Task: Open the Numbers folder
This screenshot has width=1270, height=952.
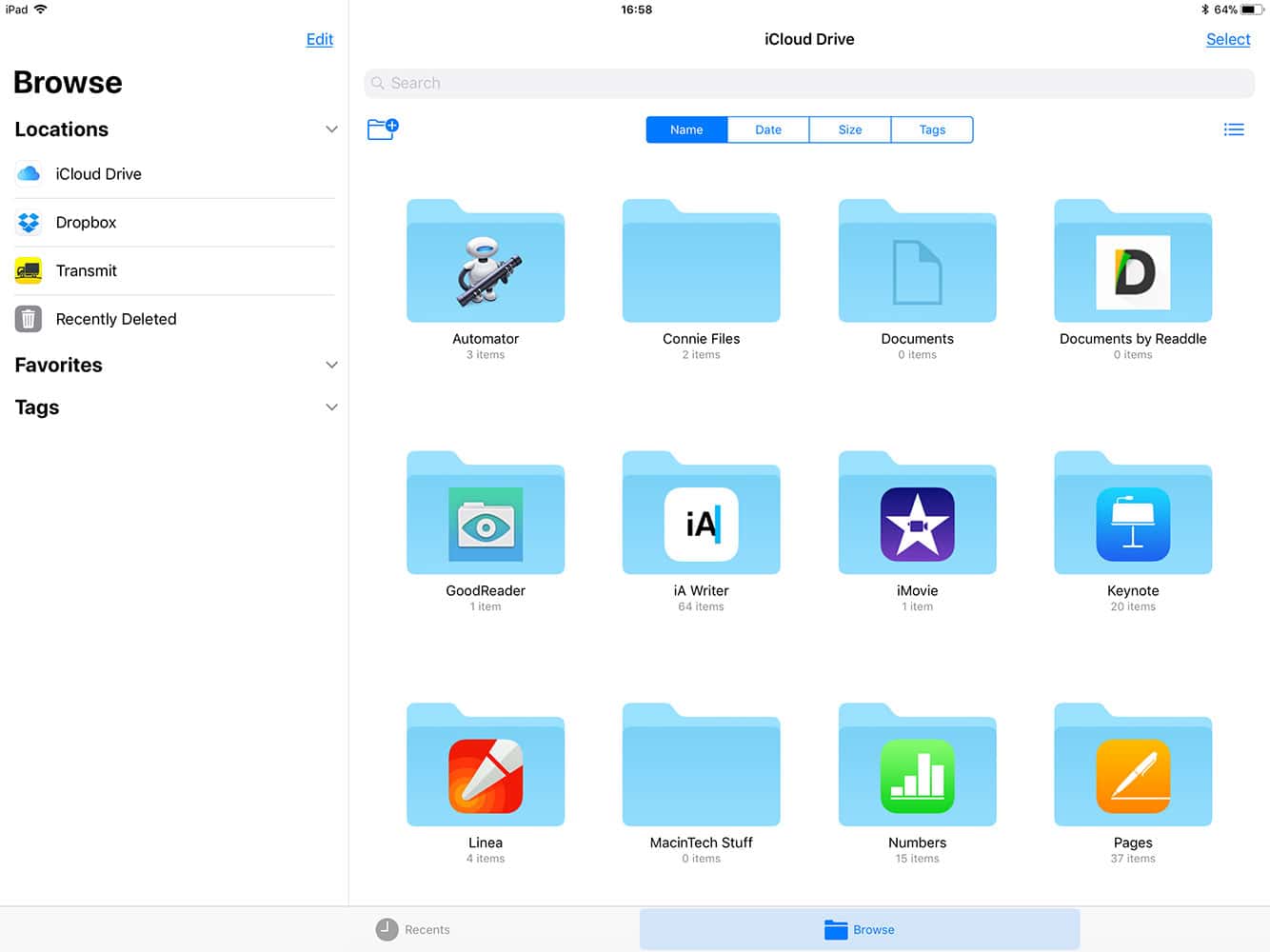Action: (917, 764)
